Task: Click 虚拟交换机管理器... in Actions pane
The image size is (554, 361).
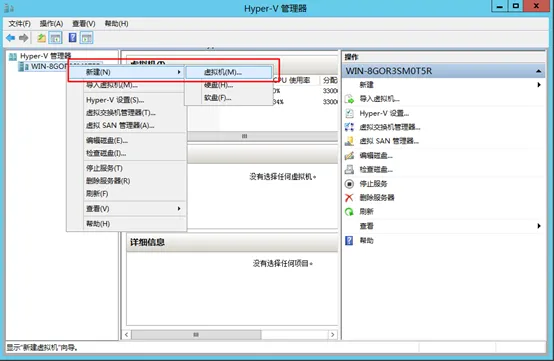Action: pyautogui.click(x=390, y=127)
